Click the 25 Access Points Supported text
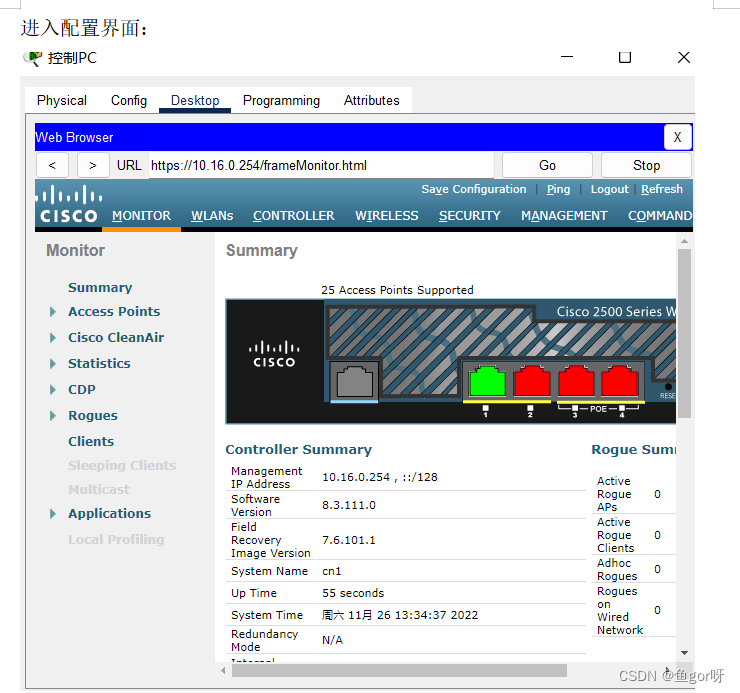740x693 pixels. tap(397, 290)
